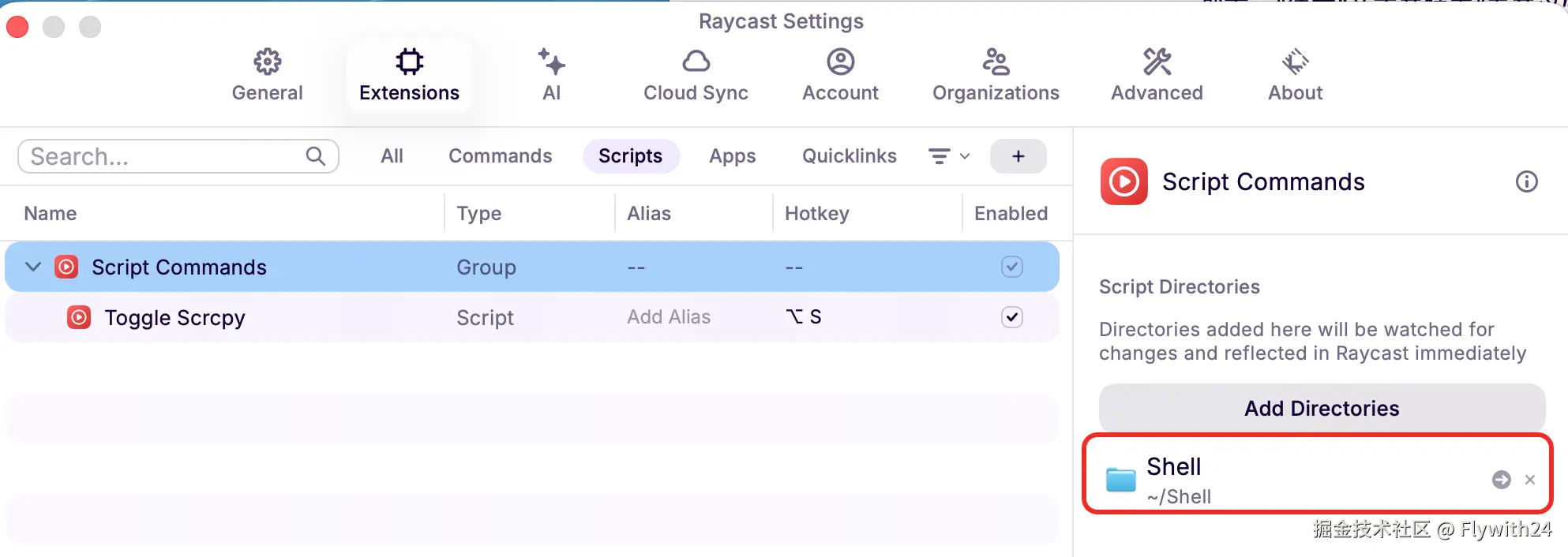Open Cloud Sync settings
This screenshot has width=1568, height=557.
pos(696,62)
